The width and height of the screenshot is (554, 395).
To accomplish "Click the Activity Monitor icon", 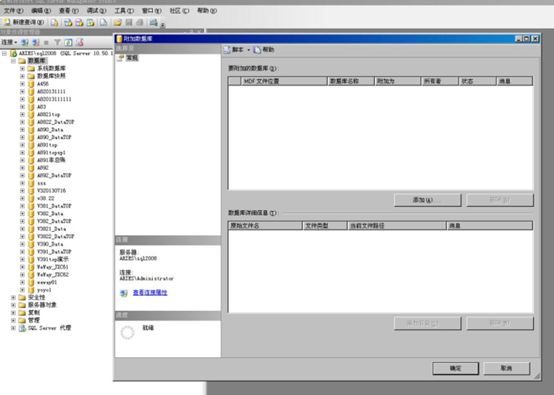I will coord(153,23).
